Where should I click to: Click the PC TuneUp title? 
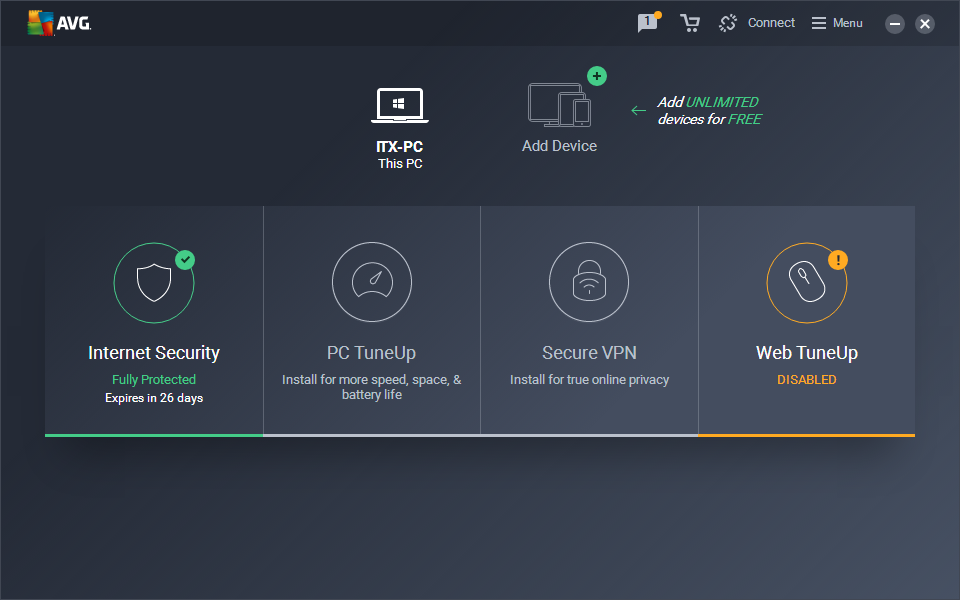(372, 353)
